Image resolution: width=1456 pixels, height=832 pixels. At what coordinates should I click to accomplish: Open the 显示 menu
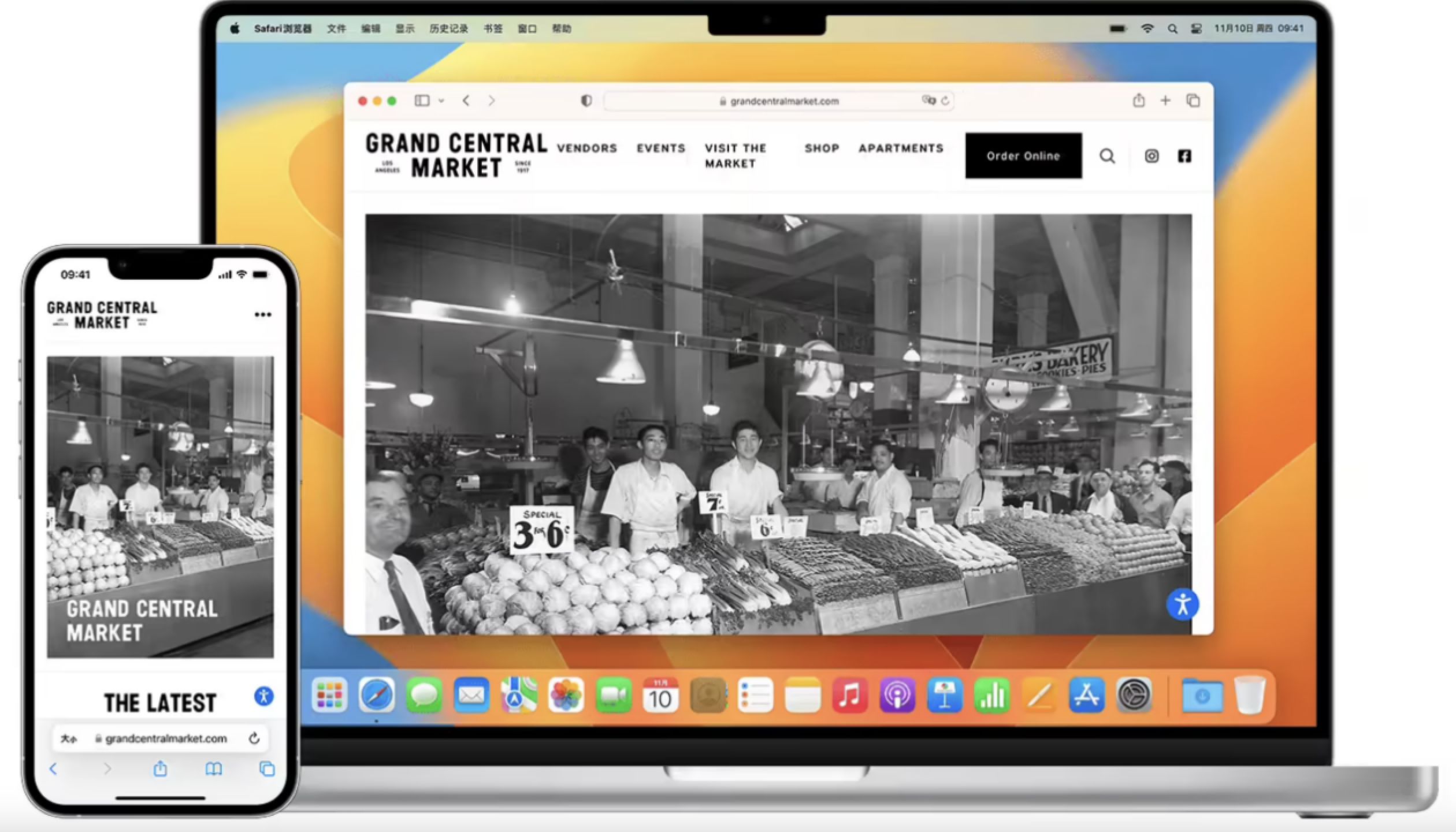click(x=405, y=28)
